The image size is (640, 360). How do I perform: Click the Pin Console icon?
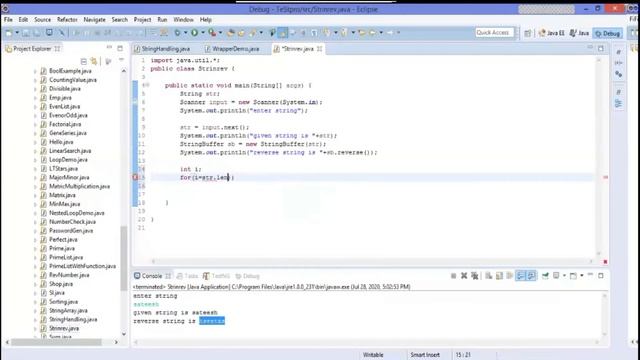click(545, 276)
